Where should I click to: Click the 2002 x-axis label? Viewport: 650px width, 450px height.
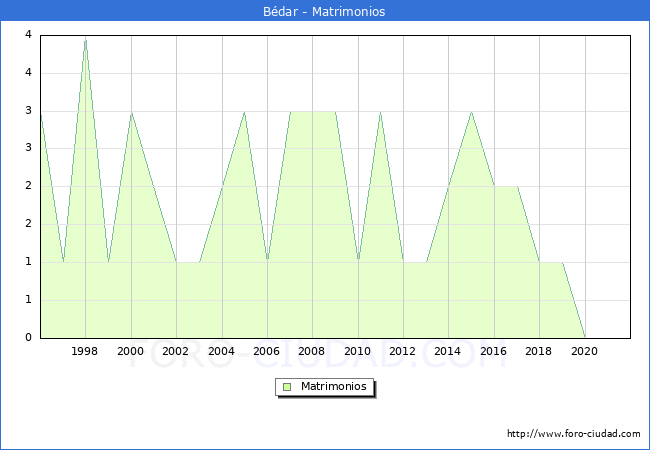(x=175, y=351)
